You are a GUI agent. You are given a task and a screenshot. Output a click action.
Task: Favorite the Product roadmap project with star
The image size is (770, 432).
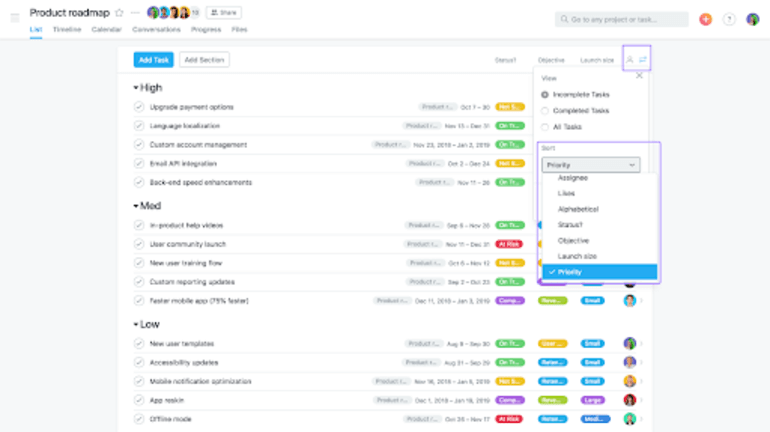[x=119, y=13]
